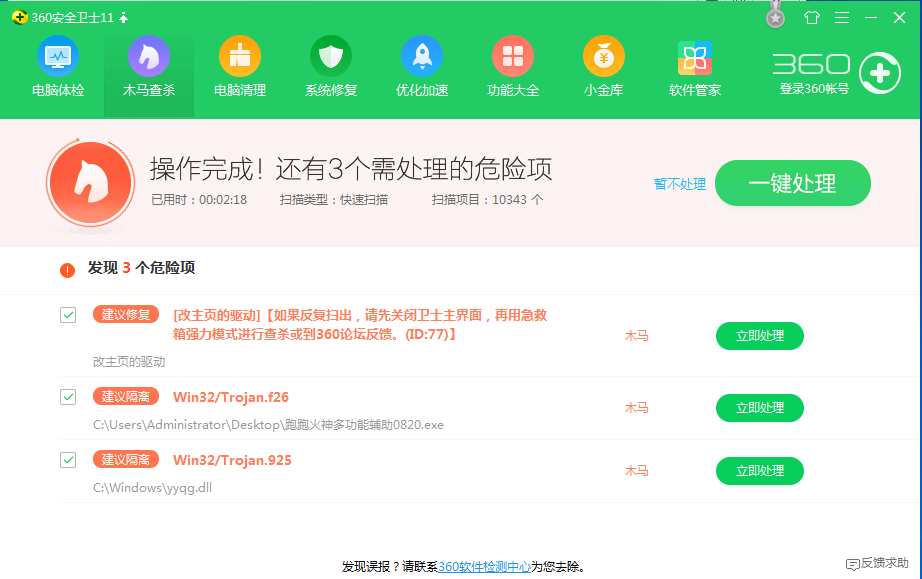Click 扫描项目：10343 个 text
Image resolution: width=922 pixels, height=579 pixels.
click(487, 200)
